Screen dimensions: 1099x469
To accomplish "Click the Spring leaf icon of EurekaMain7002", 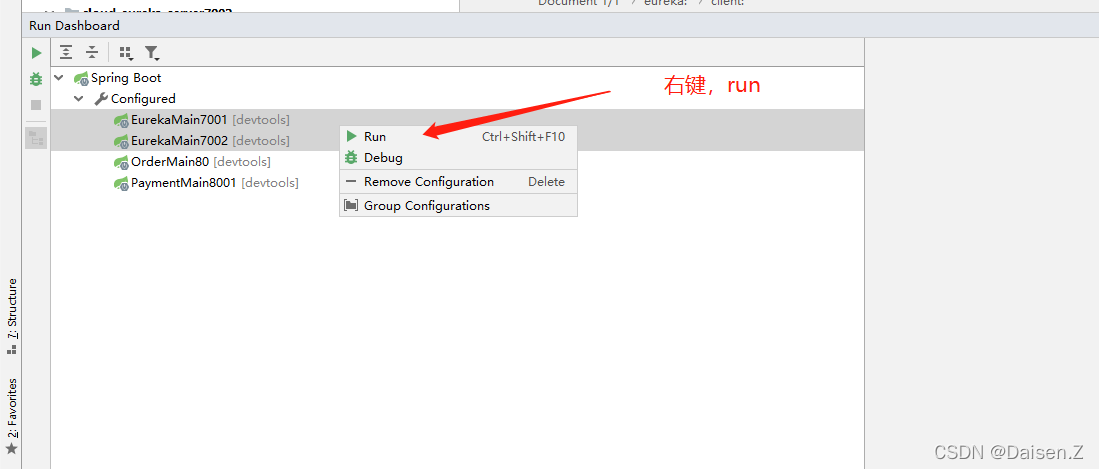I will click(121, 142).
